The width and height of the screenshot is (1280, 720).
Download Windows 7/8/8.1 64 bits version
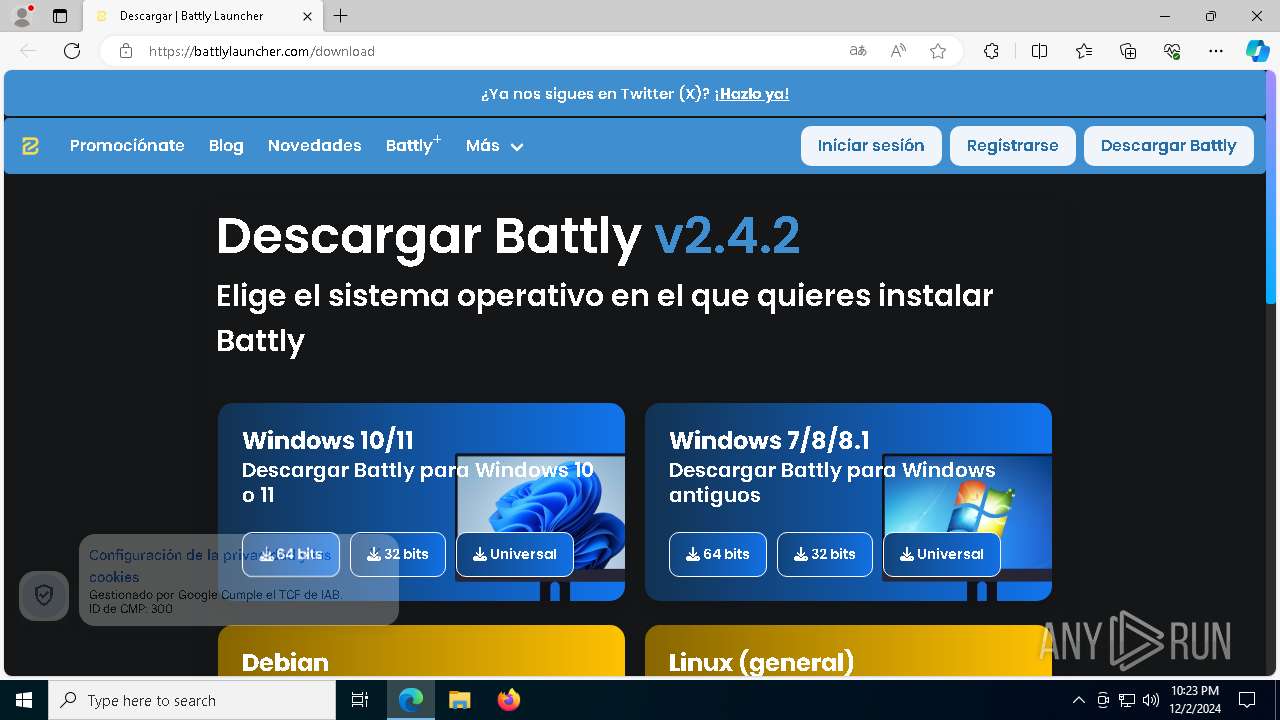(718, 554)
